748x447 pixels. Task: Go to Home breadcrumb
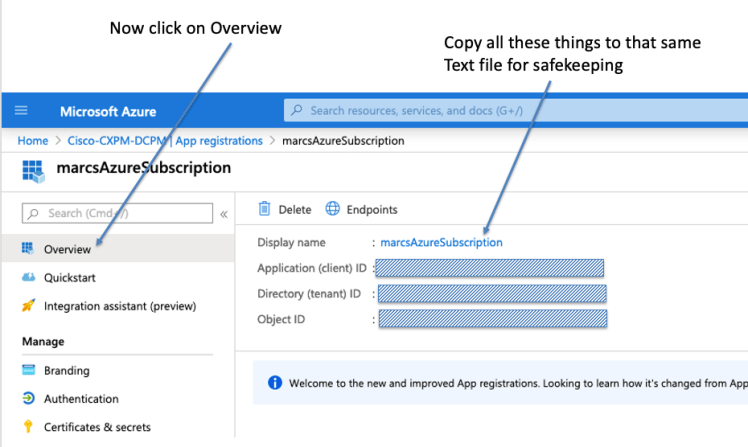tap(33, 141)
